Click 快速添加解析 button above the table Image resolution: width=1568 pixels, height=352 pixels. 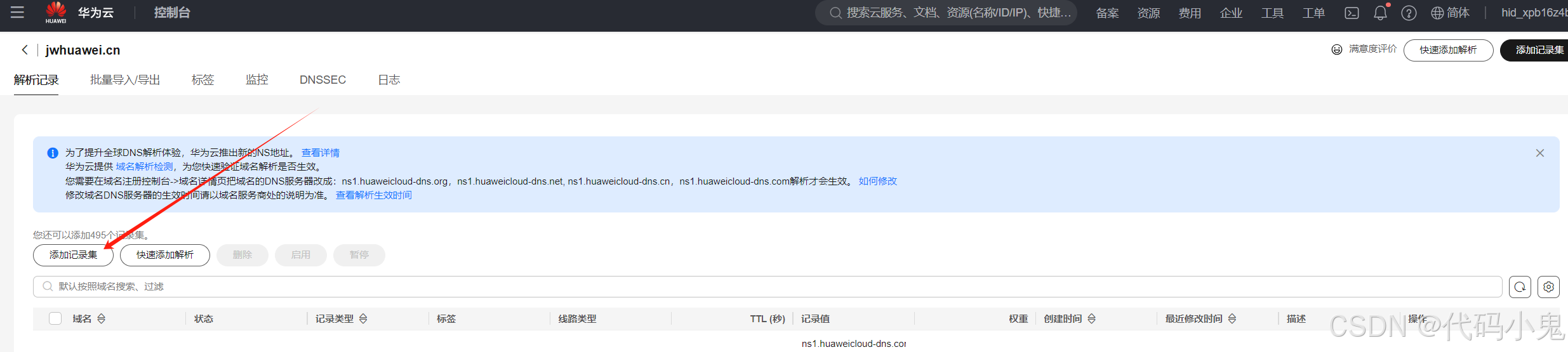pos(165,255)
